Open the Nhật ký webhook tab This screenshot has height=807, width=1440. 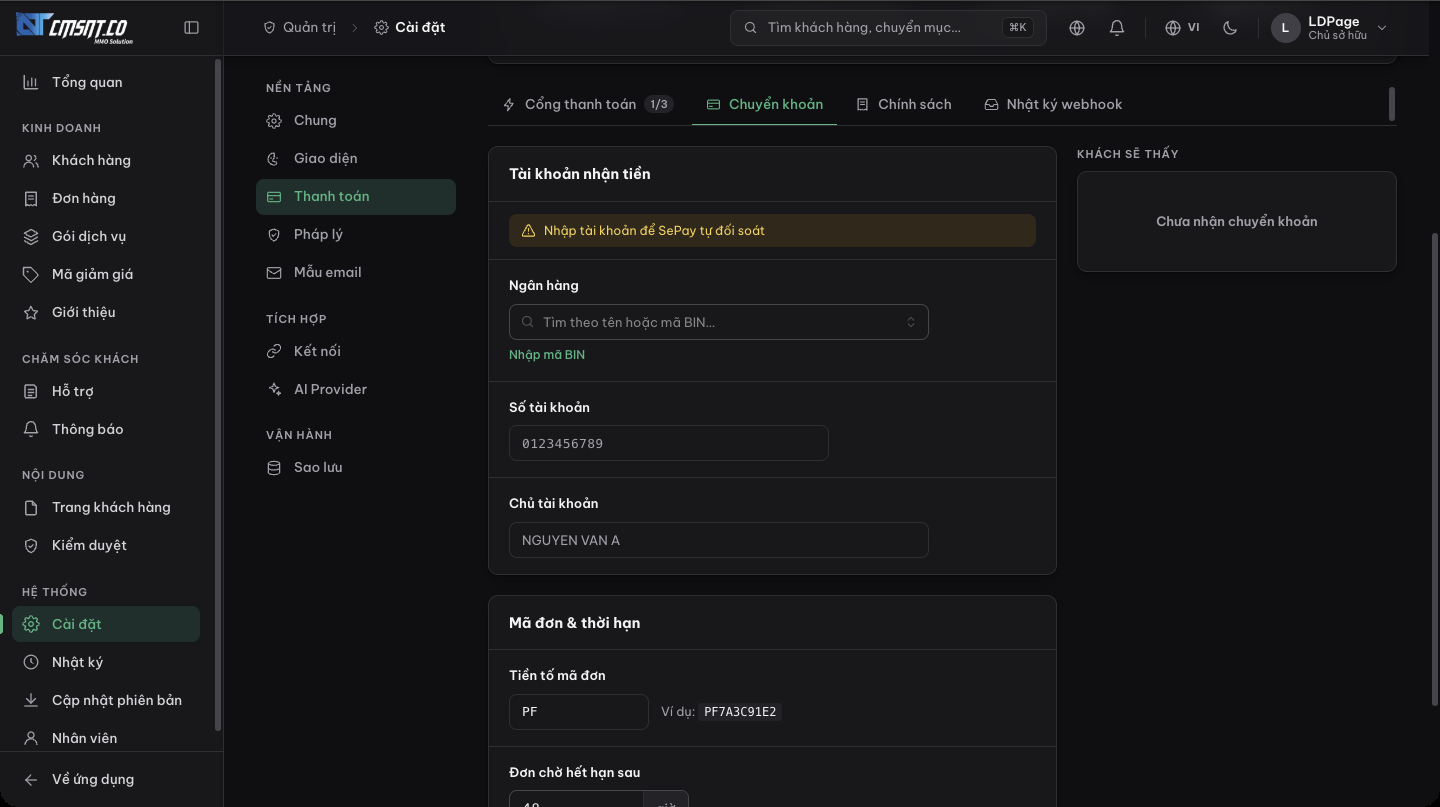coord(1053,104)
